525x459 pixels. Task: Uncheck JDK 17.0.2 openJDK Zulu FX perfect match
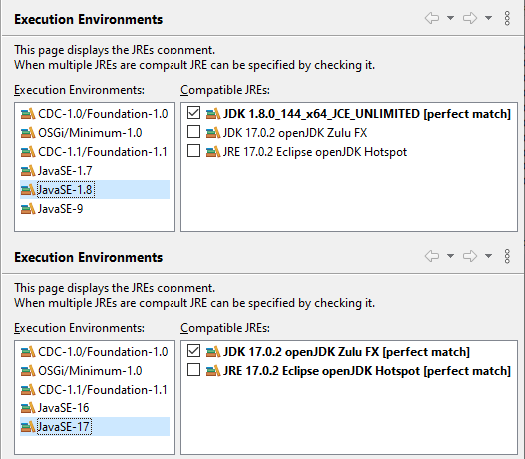tap(194, 351)
